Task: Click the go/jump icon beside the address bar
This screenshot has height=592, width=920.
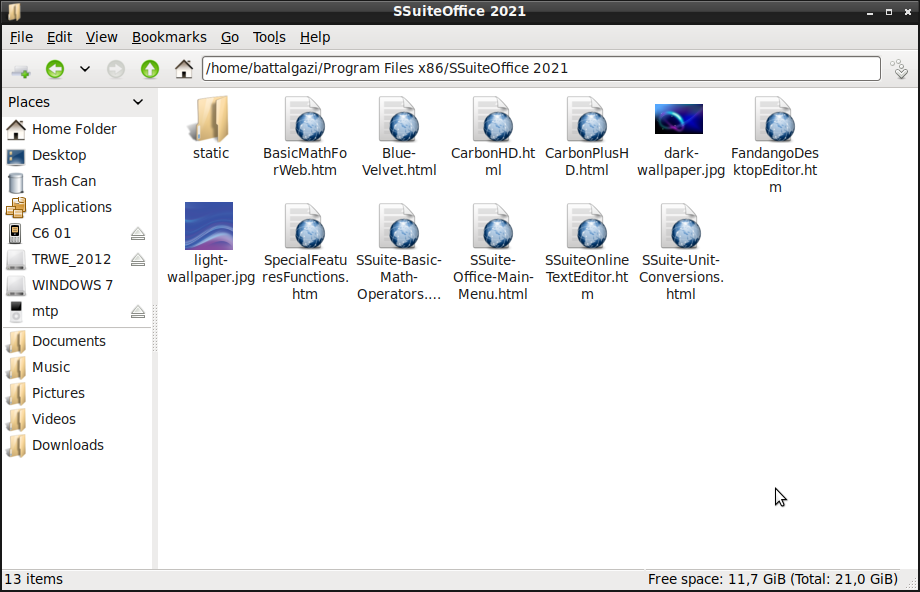Action: click(x=899, y=69)
